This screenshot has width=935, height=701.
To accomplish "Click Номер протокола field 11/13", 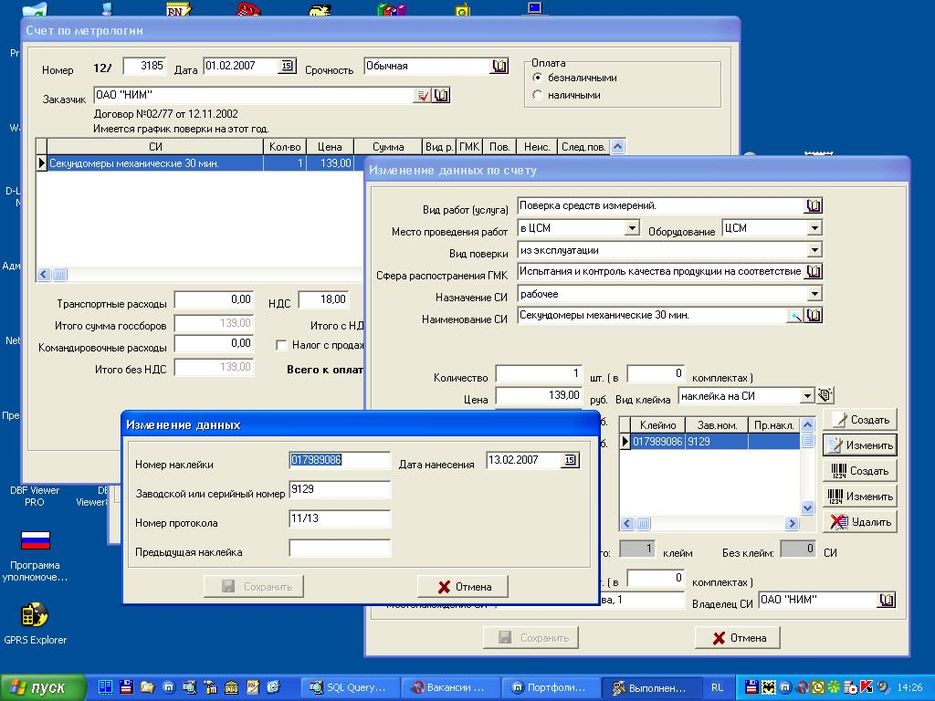I will (339, 519).
